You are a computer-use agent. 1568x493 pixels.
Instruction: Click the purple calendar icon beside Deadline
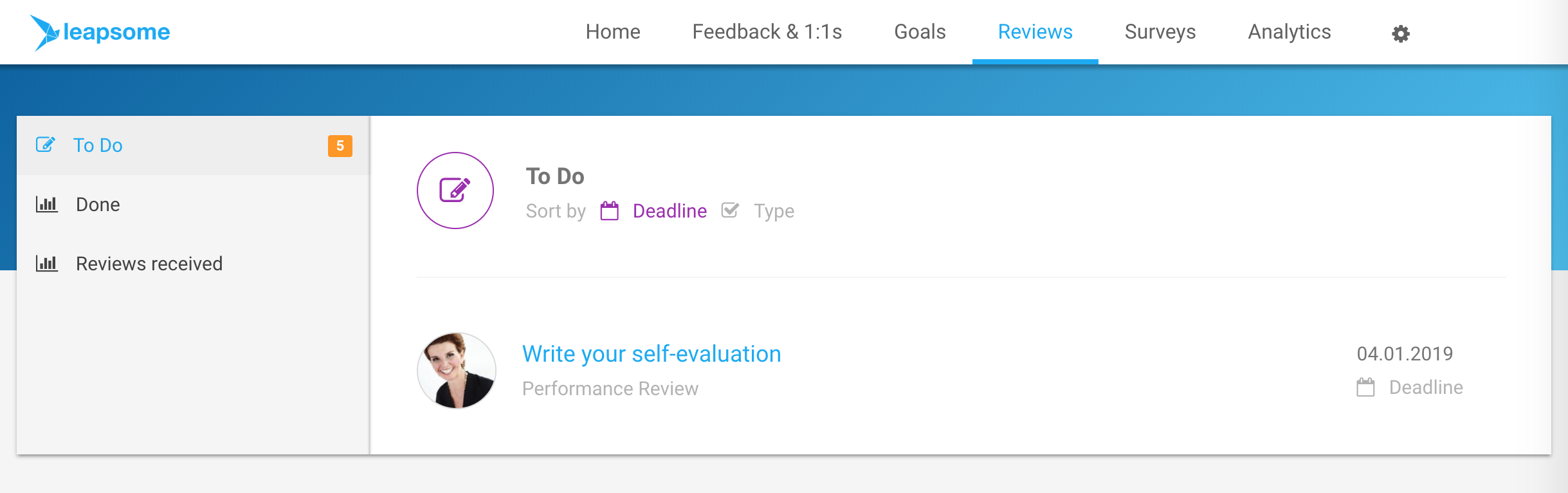click(610, 210)
